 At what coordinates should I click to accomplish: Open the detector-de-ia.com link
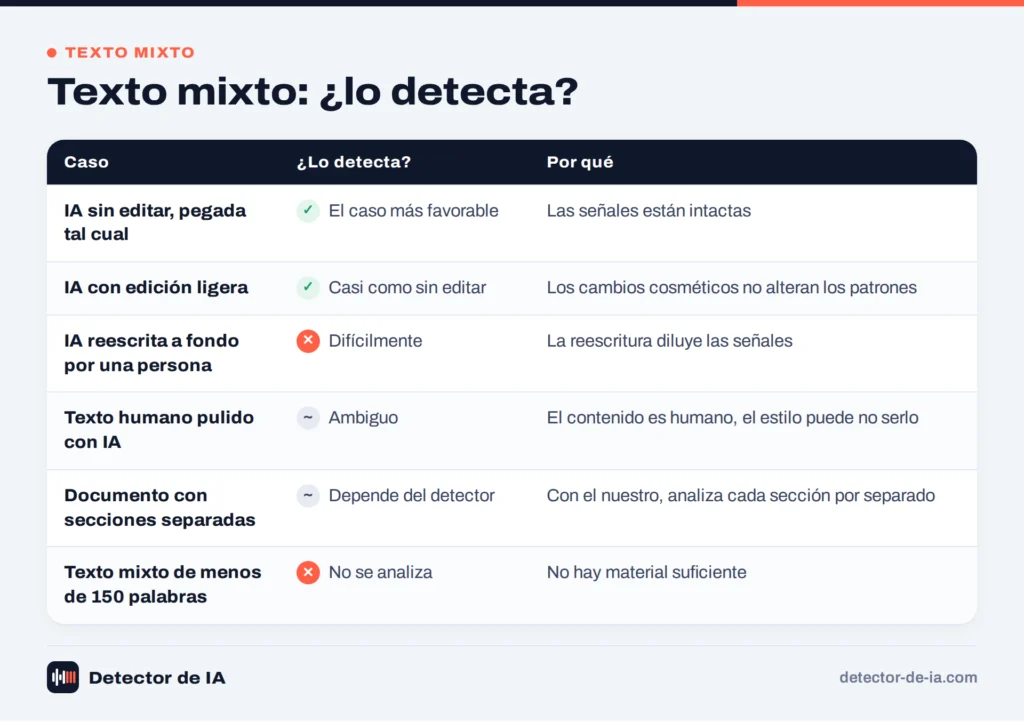coord(908,678)
